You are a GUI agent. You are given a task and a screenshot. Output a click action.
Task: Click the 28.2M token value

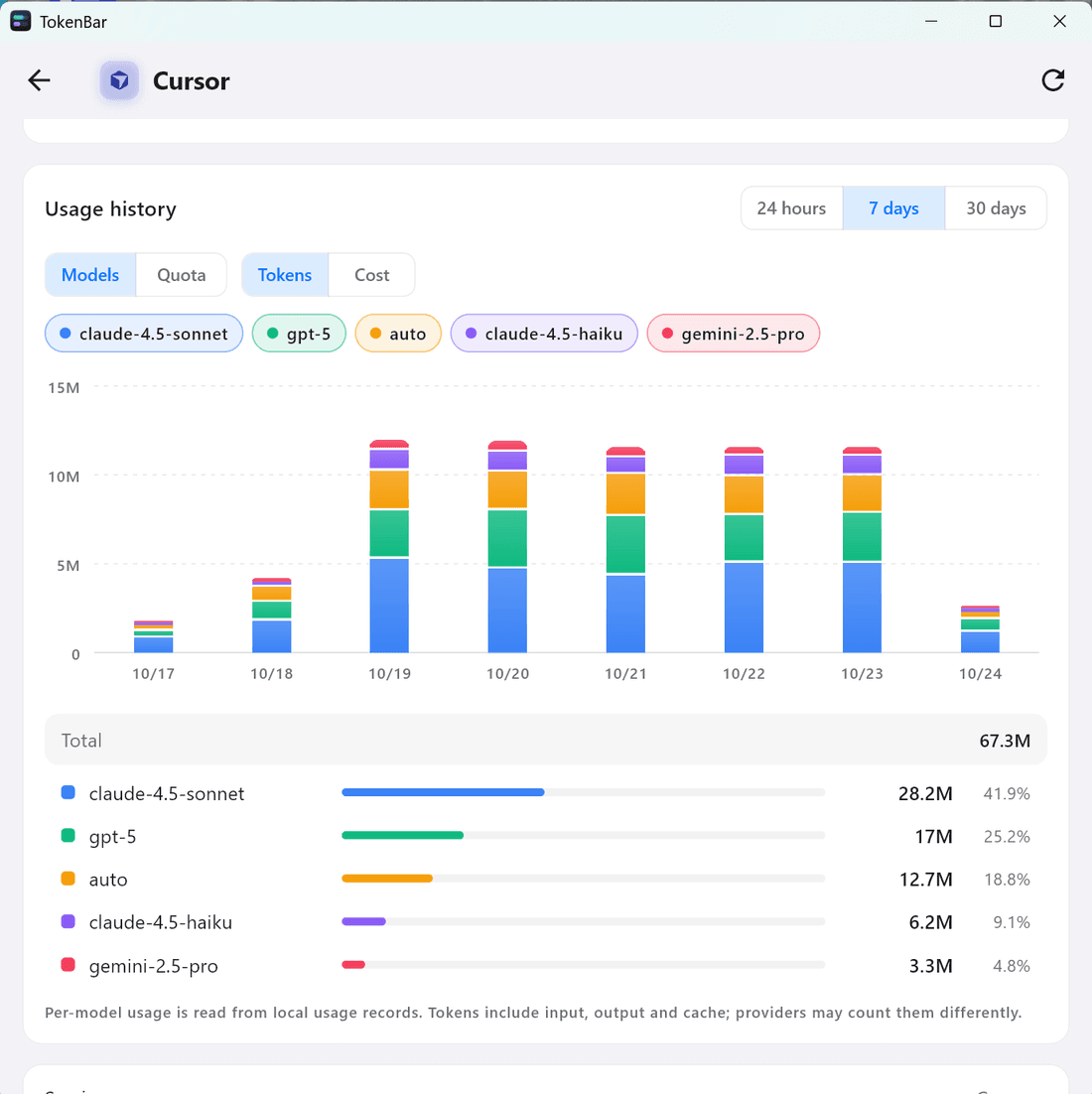(x=925, y=794)
